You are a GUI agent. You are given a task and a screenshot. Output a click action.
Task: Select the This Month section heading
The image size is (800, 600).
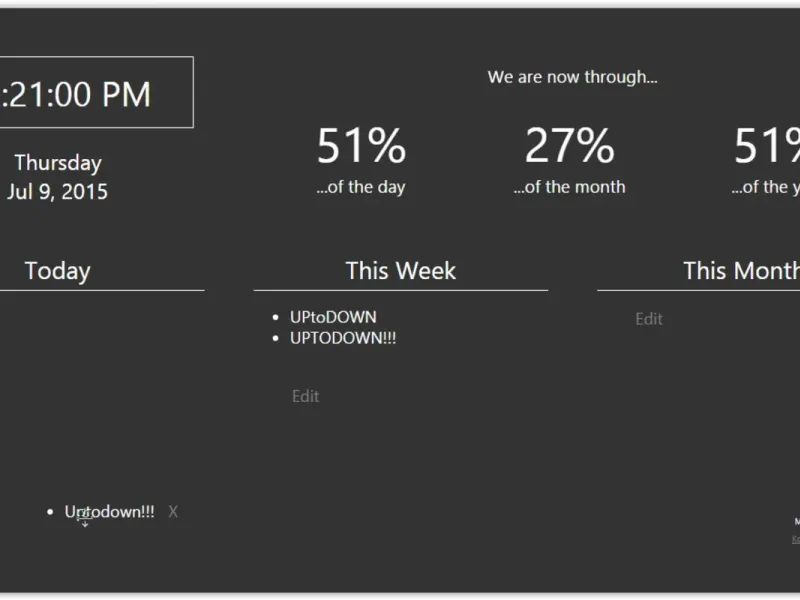tap(741, 271)
